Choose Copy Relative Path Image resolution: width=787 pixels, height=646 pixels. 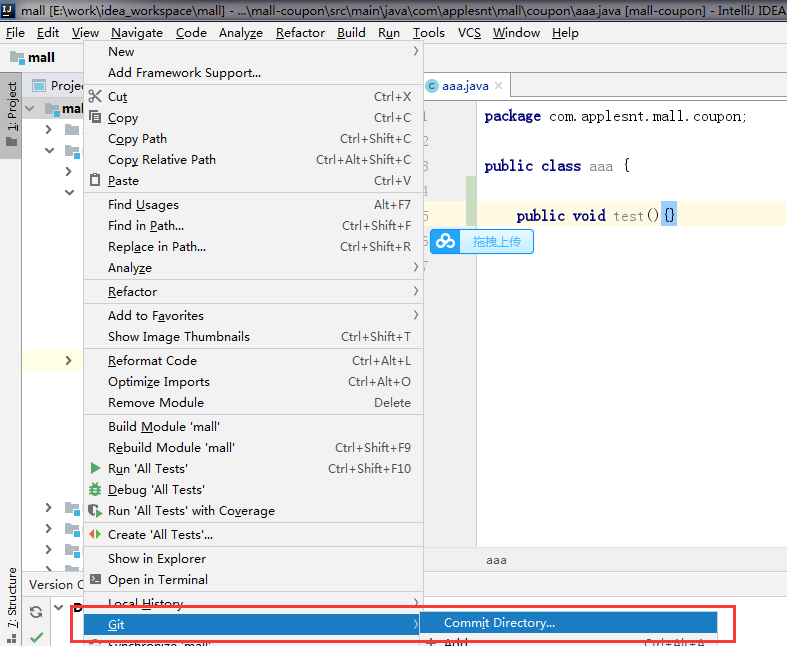pyautogui.click(x=253, y=160)
